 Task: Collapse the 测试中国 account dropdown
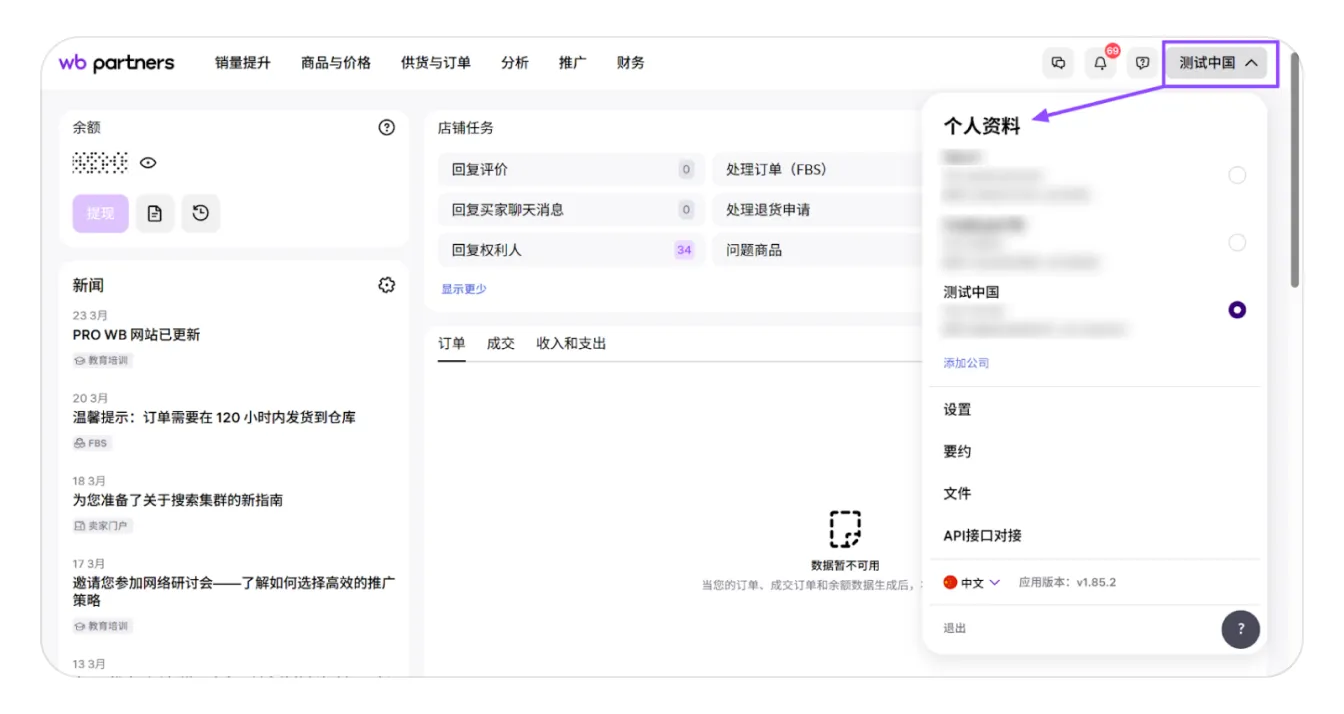click(x=1217, y=63)
